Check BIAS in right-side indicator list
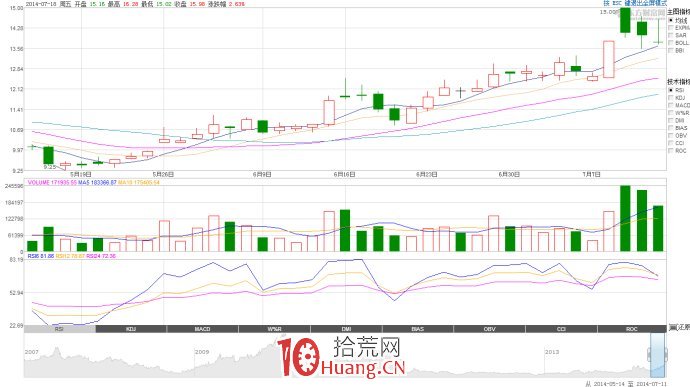The image size is (690, 387). [671, 128]
